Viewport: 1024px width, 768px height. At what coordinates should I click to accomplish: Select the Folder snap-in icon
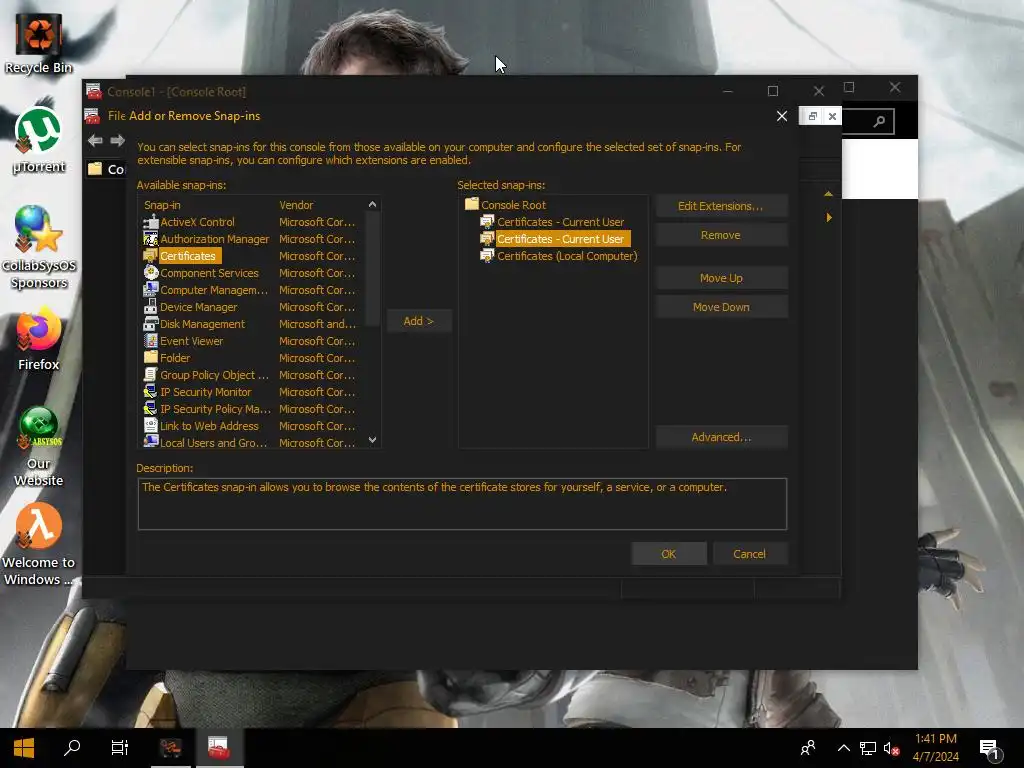[151, 358]
